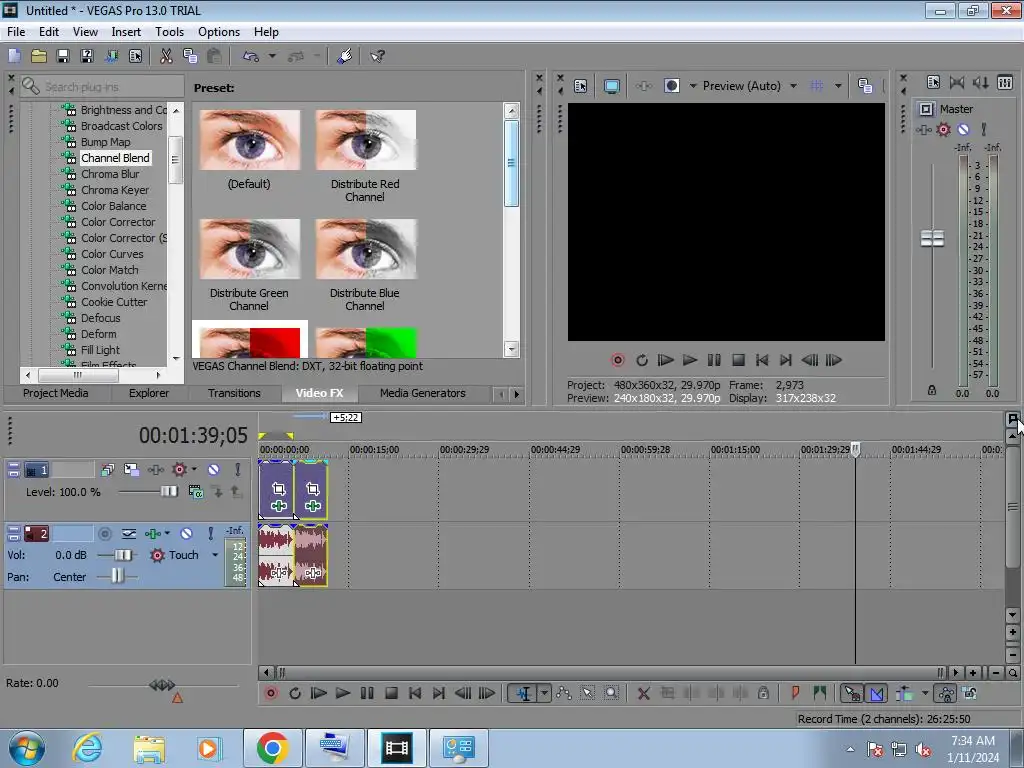Viewport: 1024px width, 768px height.
Task: Open Touch automation mode dropdown
Action: 215,555
